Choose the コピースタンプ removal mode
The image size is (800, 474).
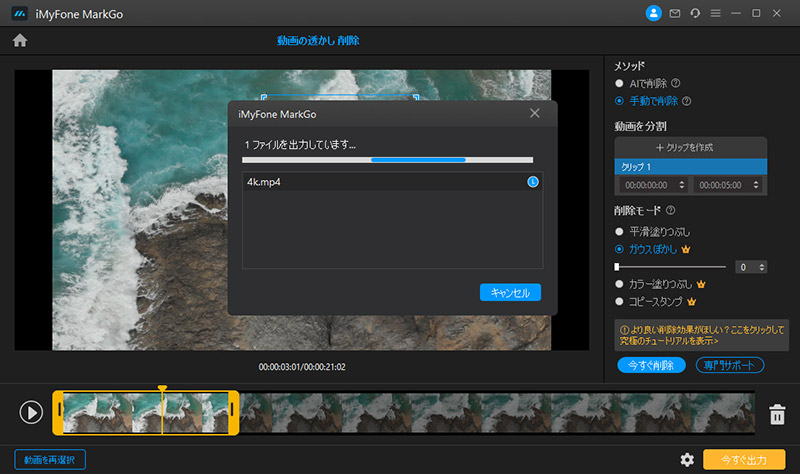pyautogui.click(x=620, y=300)
